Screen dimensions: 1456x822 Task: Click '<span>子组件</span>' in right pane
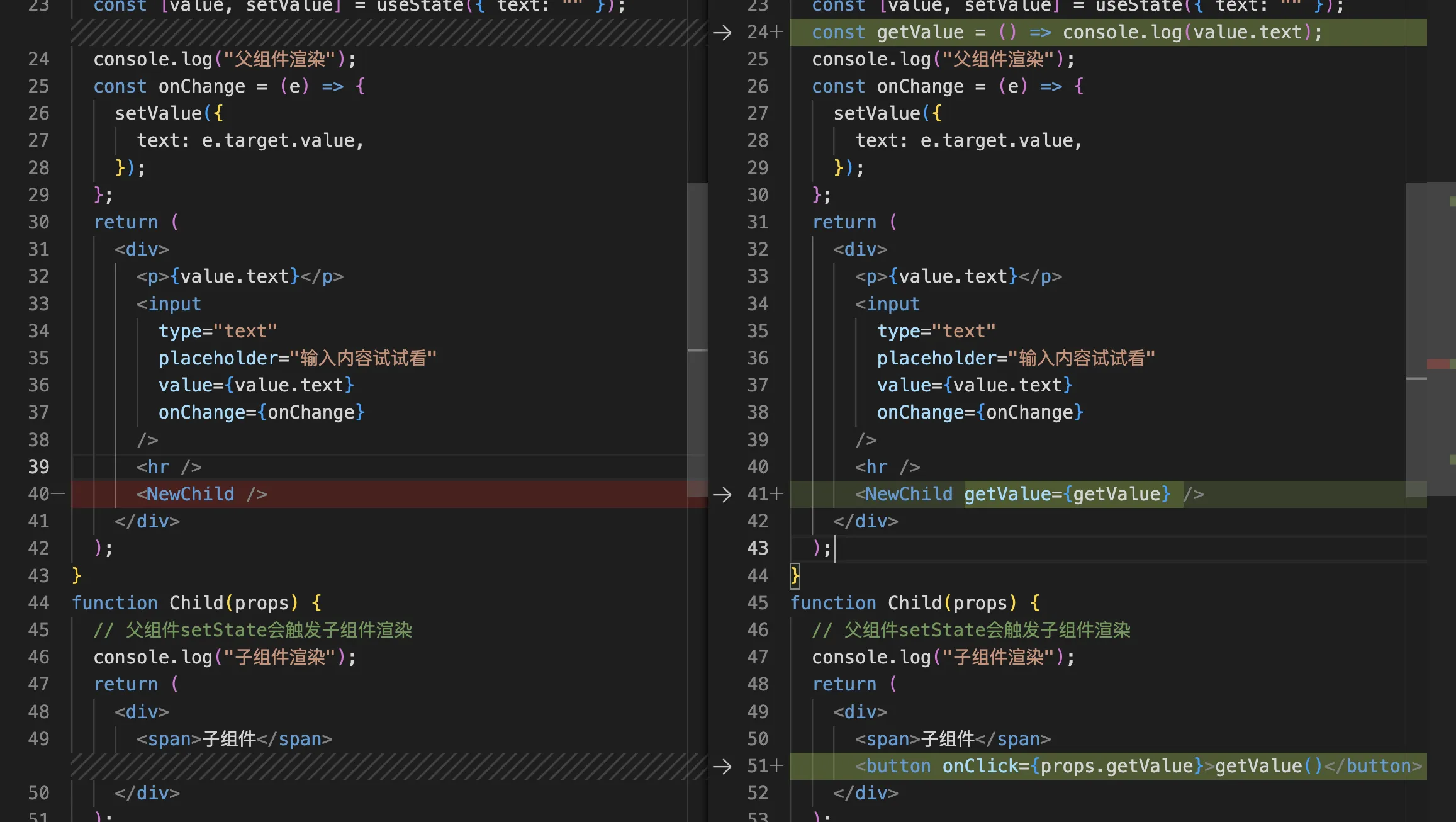[953, 739]
